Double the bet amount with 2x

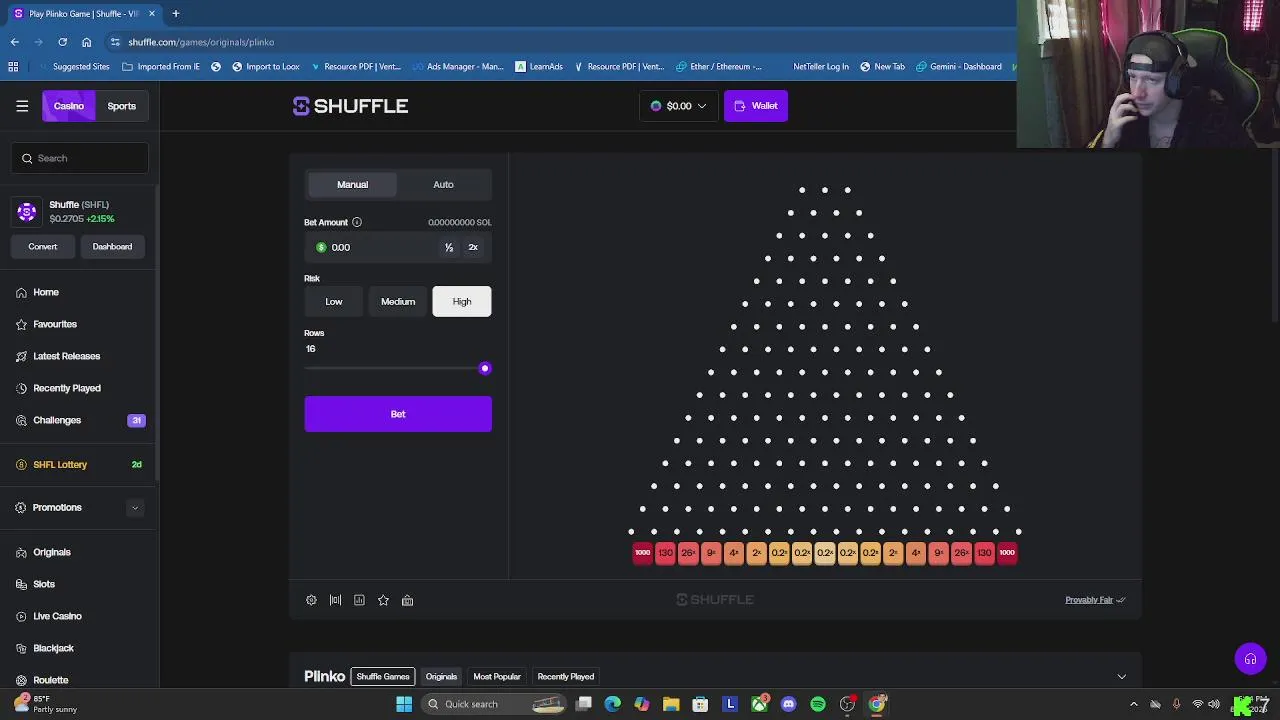[473, 247]
